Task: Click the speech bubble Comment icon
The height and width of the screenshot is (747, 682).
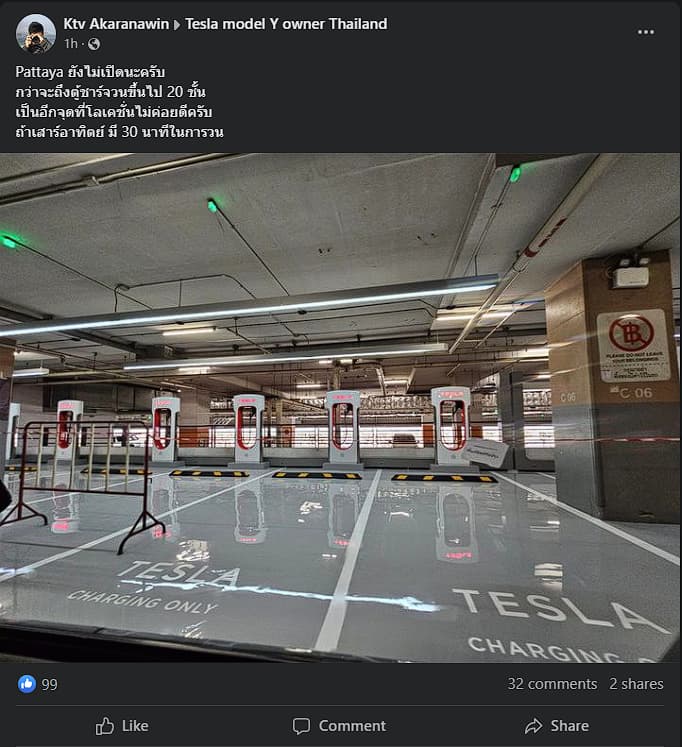Action: (x=301, y=726)
